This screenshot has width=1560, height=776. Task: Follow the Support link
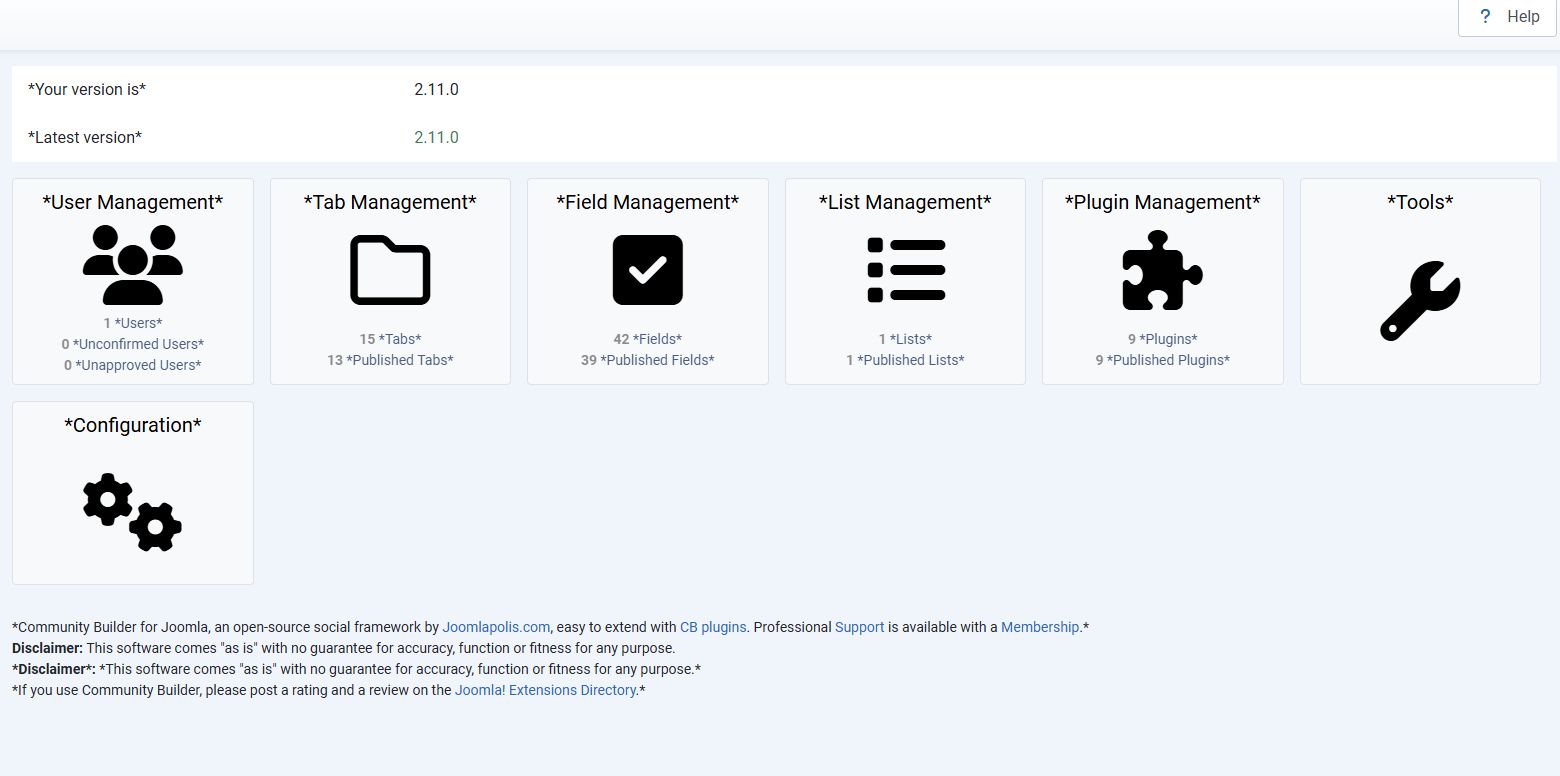[859, 627]
